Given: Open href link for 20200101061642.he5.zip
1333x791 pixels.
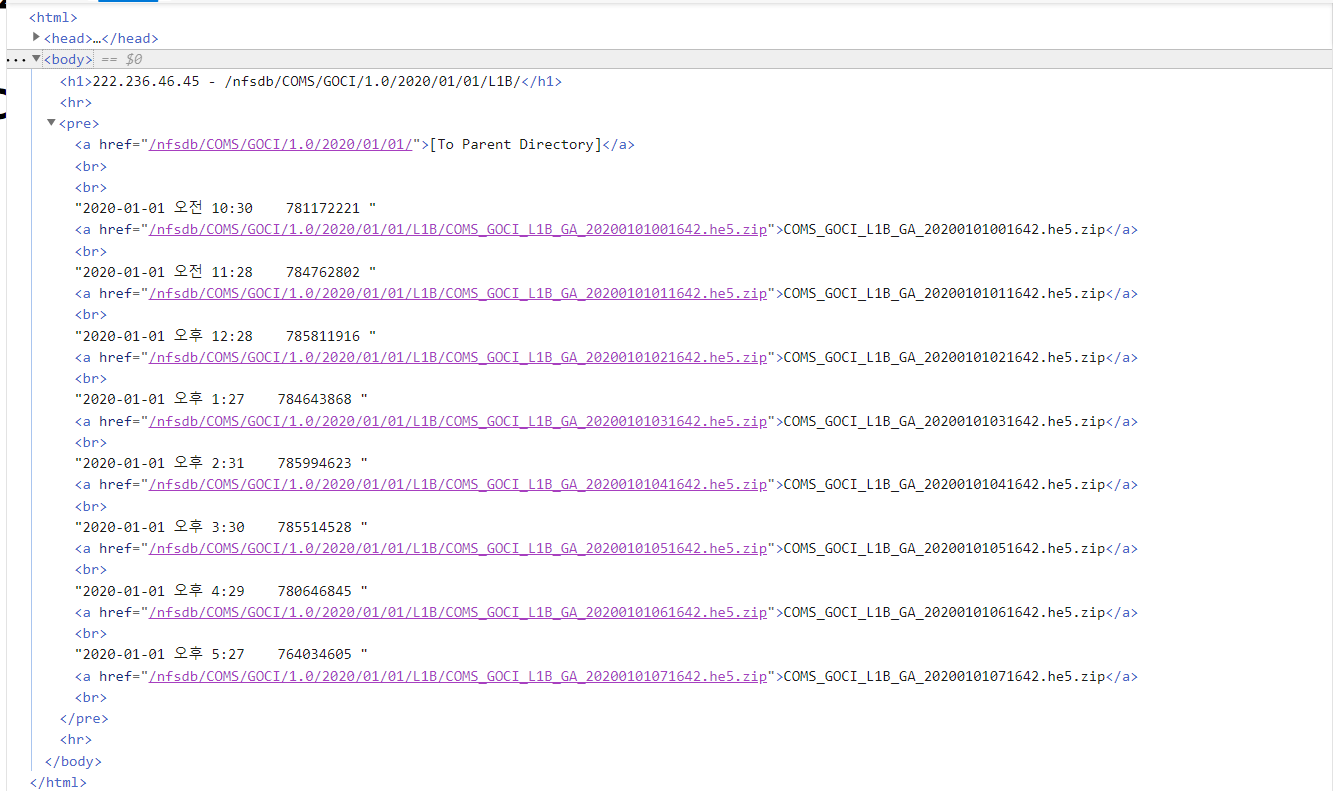Looking at the screenshot, I should coord(458,613).
